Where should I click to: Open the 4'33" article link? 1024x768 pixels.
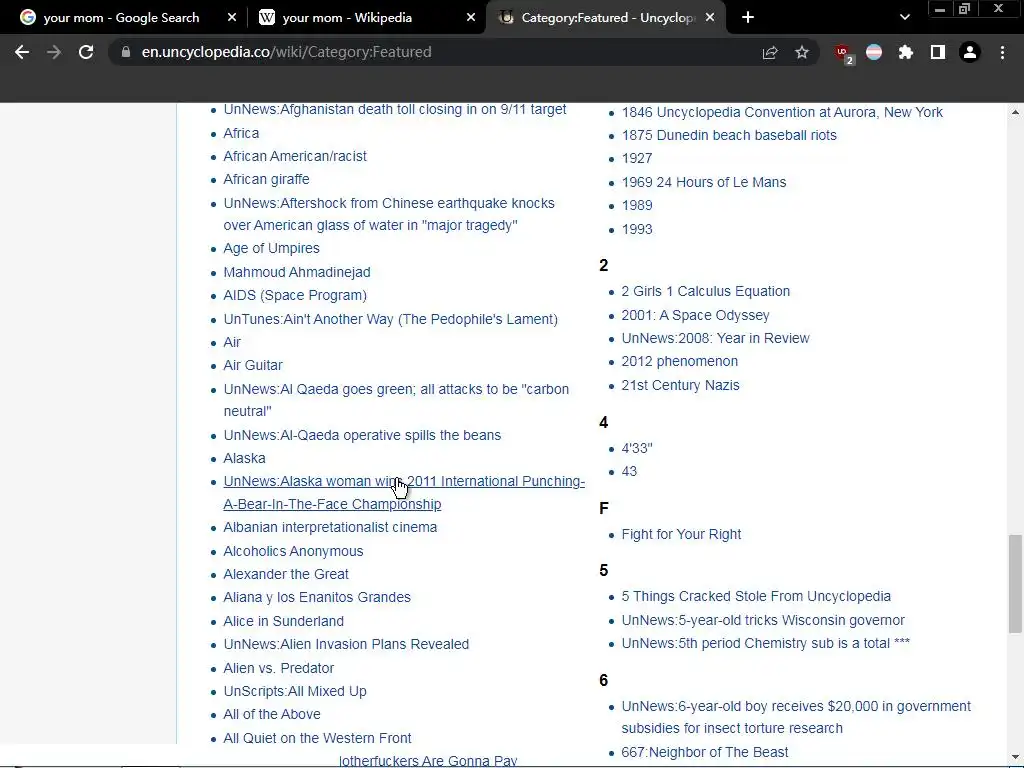click(637, 448)
